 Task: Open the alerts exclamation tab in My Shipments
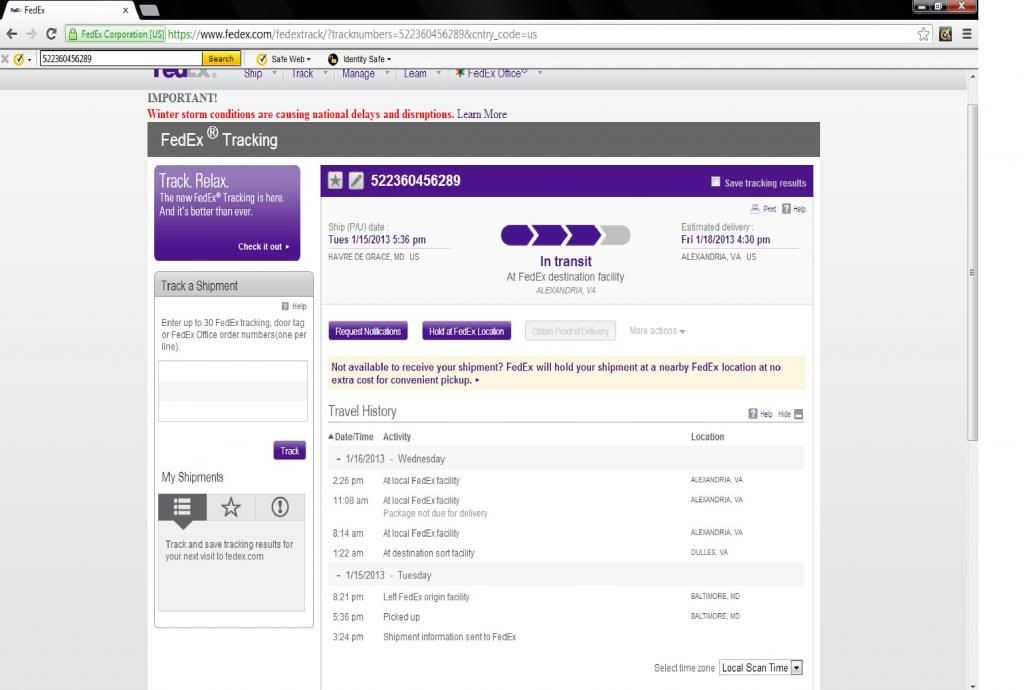click(x=280, y=507)
